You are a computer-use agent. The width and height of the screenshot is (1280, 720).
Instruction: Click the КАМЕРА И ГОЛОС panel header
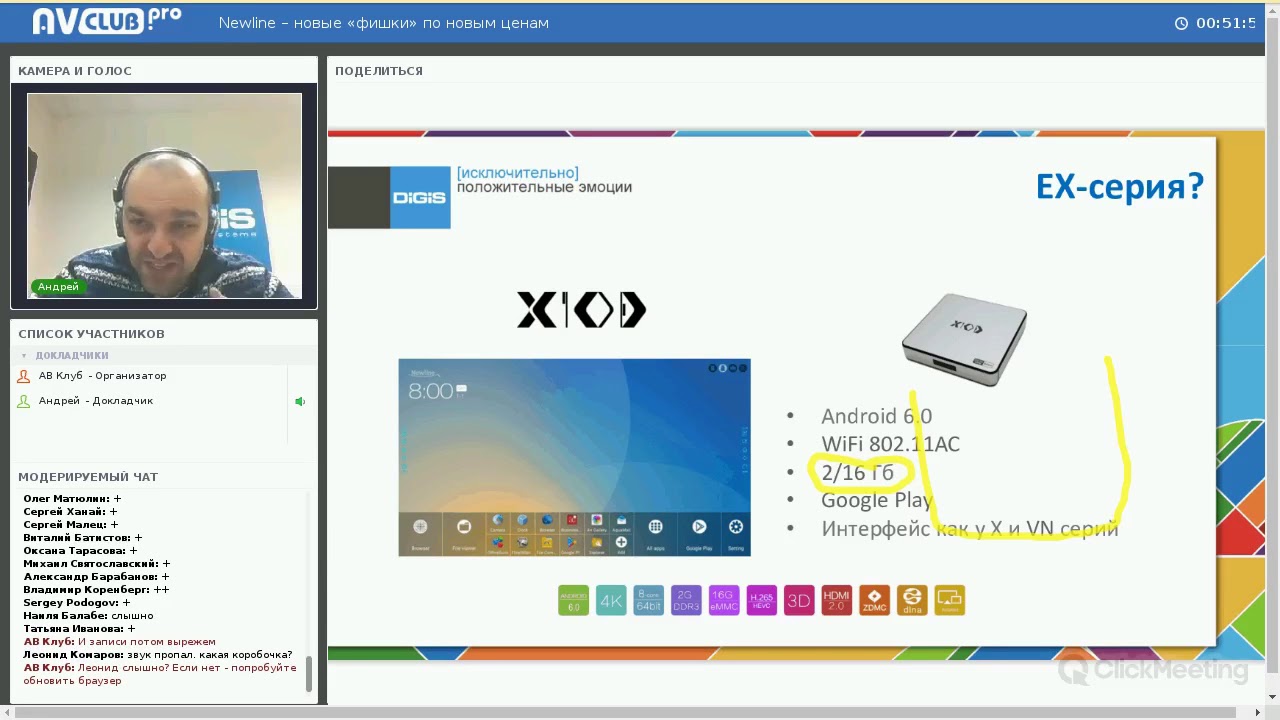[x=75, y=71]
